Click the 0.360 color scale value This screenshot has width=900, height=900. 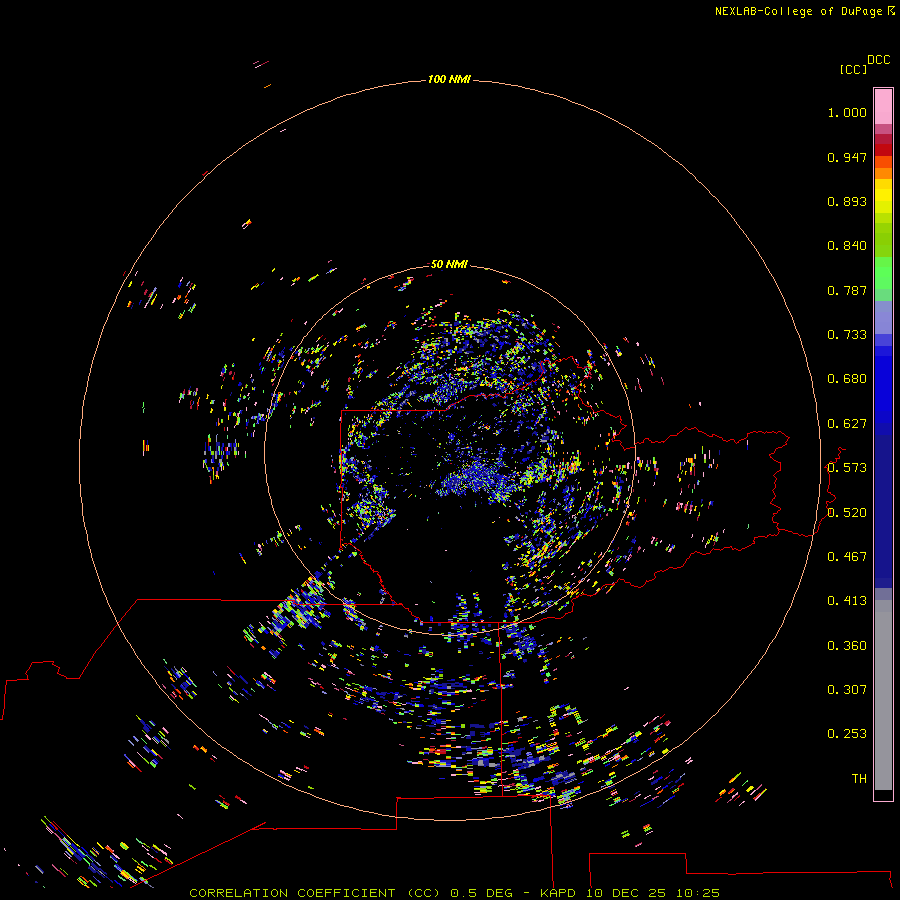point(847,646)
